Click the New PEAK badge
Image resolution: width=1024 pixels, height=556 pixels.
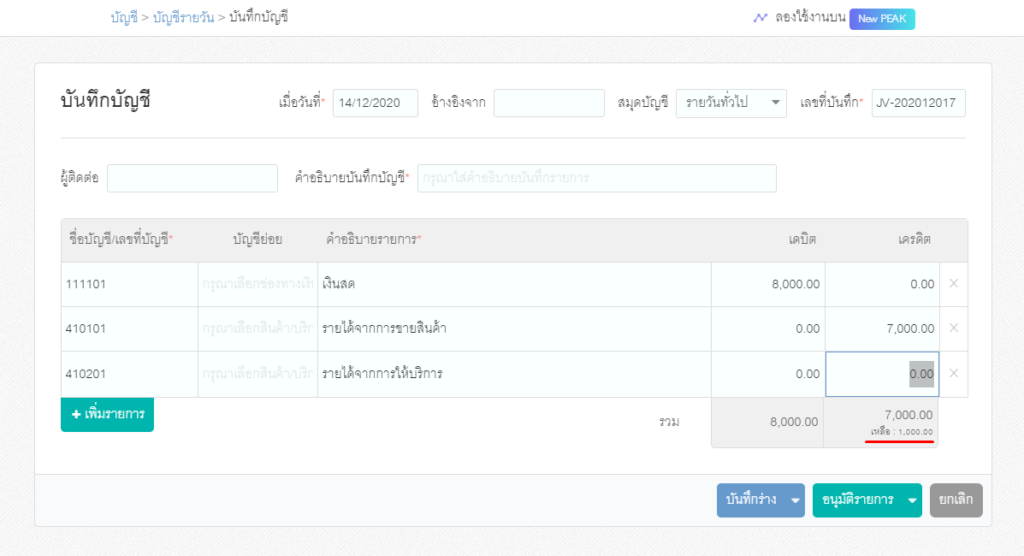[882, 19]
